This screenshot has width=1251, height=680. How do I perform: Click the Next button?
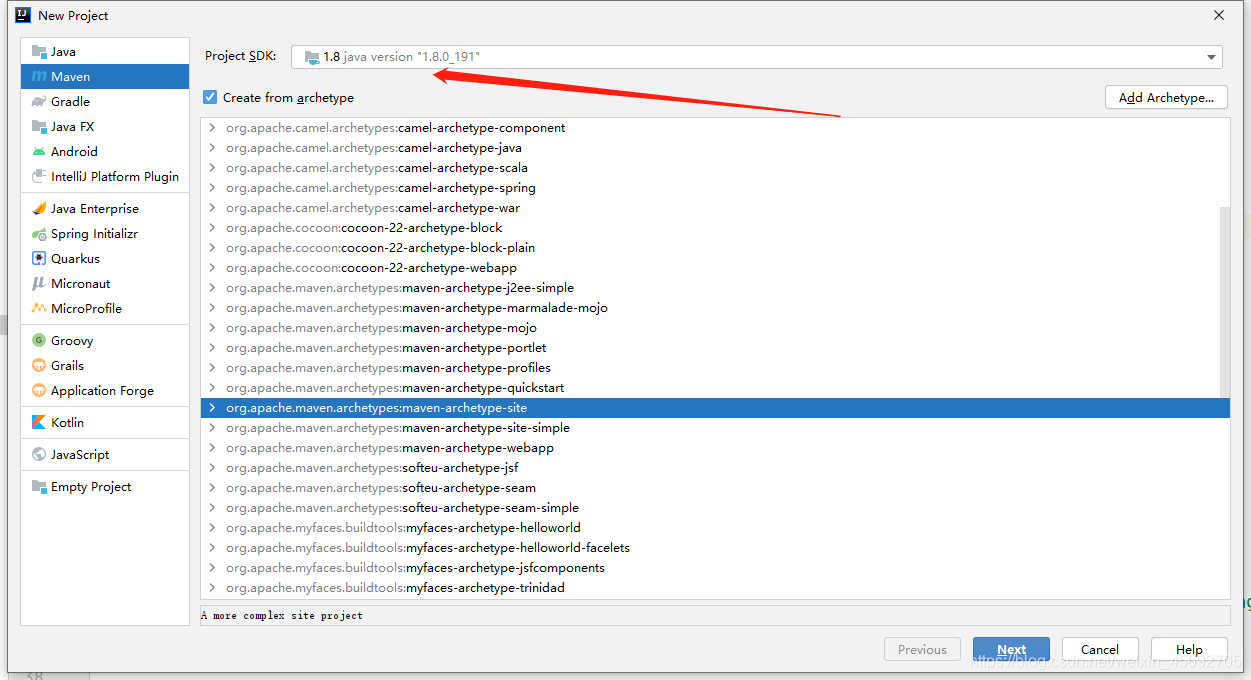pos(1011,650)
